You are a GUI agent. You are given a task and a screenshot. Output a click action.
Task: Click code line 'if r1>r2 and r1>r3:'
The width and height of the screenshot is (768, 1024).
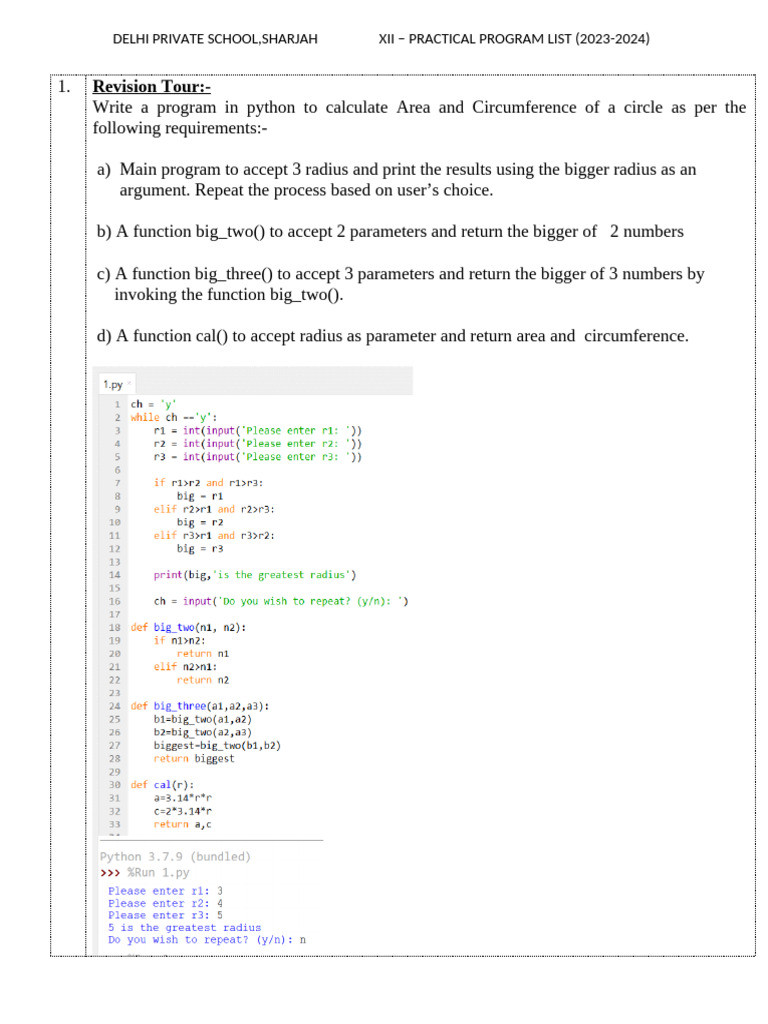pos(208,483)
